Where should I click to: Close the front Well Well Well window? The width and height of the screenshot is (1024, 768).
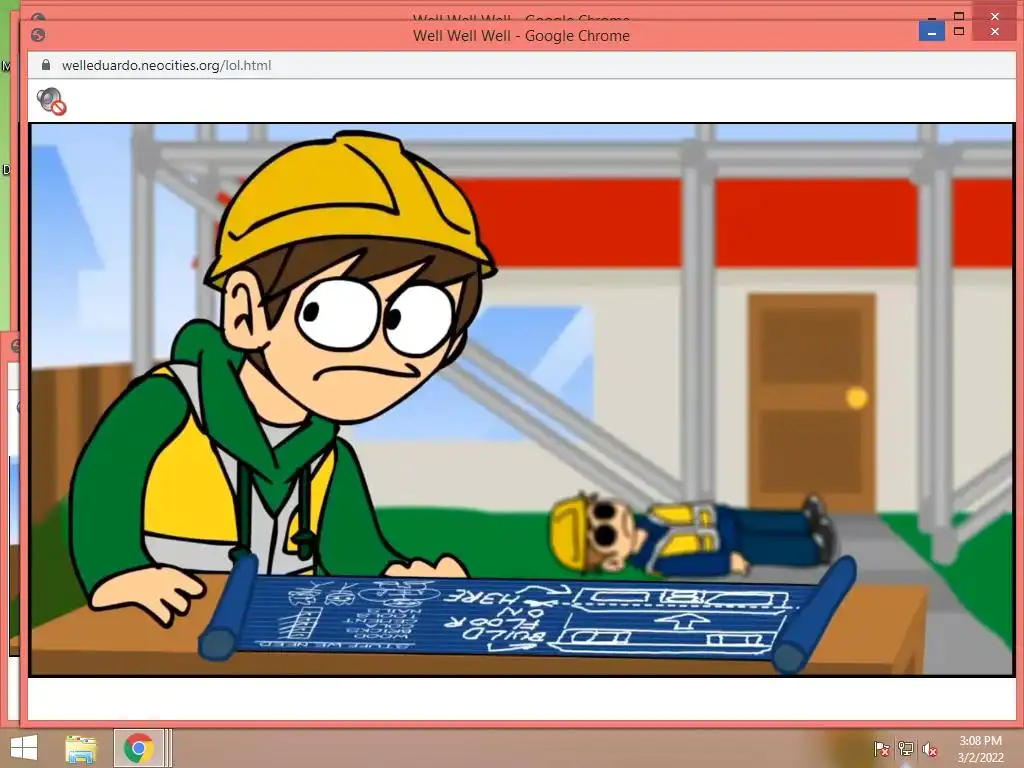pyautogui.click(x=995, y=31)
